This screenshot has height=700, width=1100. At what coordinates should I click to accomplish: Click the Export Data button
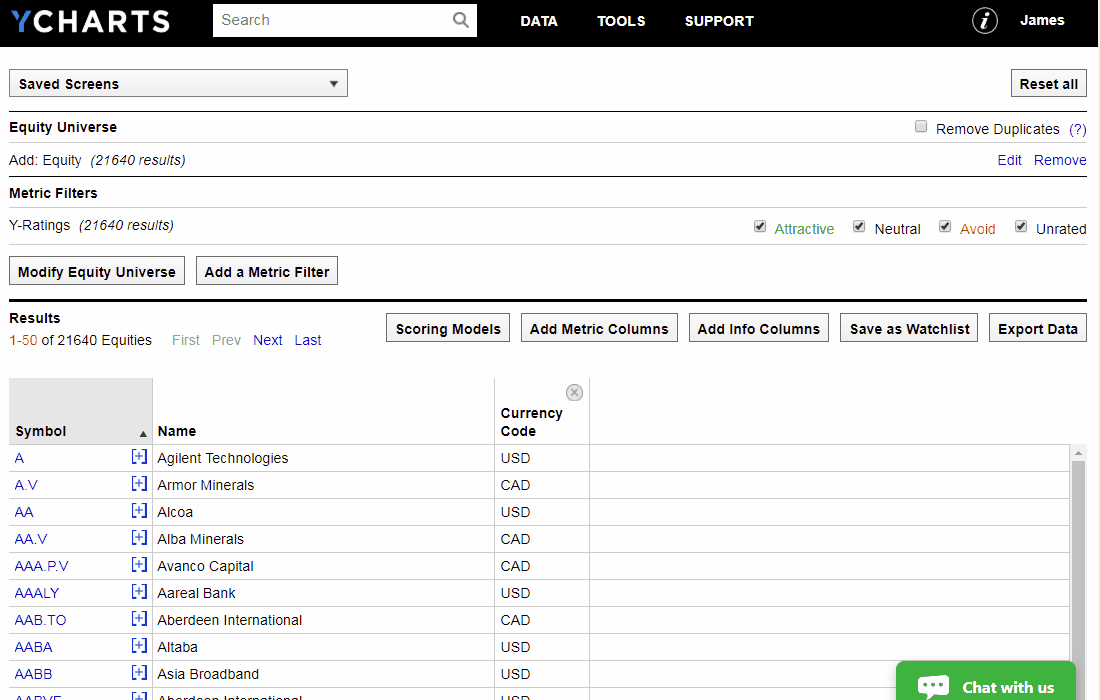point(1038,328)
